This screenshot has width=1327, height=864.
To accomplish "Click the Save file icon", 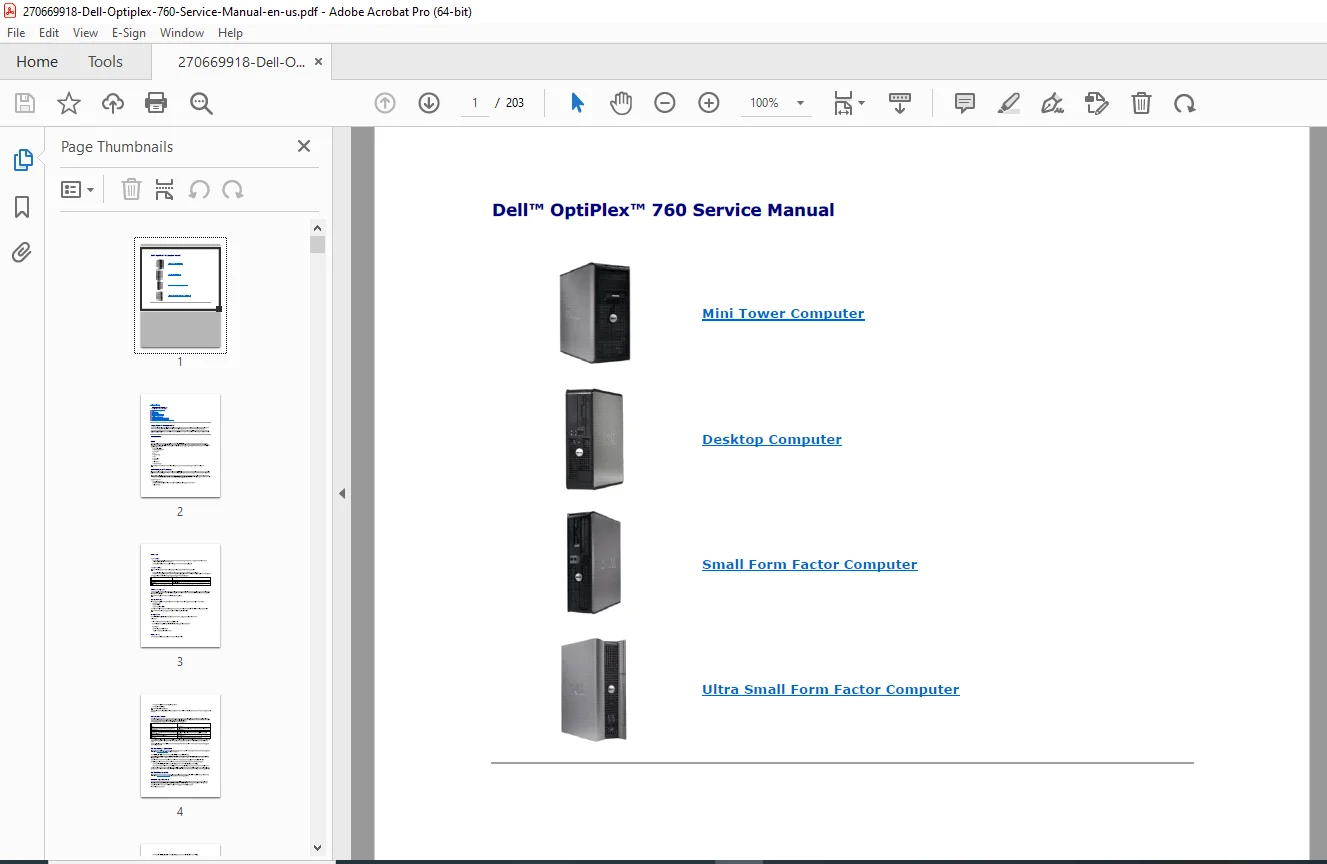I will pos(25,103).
